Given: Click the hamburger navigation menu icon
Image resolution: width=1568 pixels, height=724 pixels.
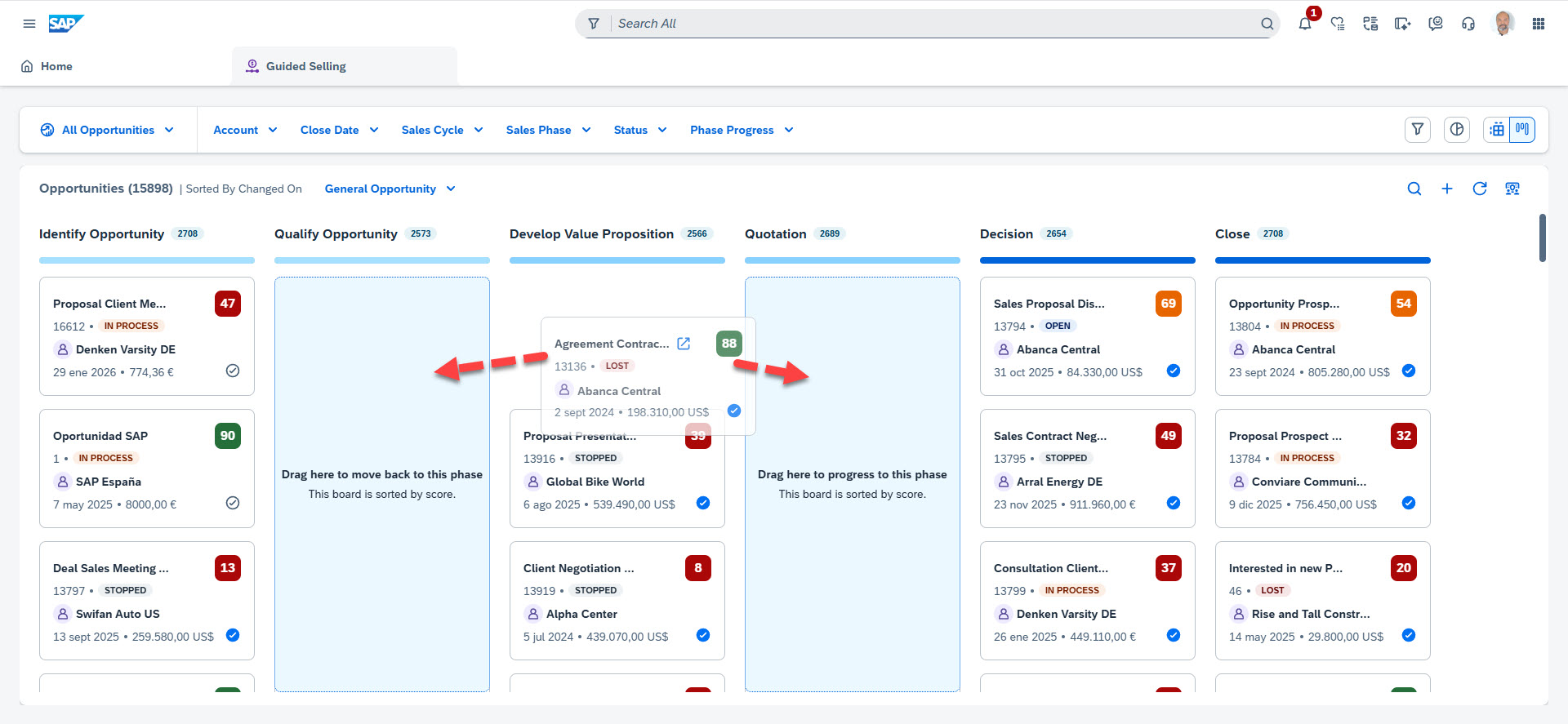Looking at the screenshot, I should [x=29, y=24].
